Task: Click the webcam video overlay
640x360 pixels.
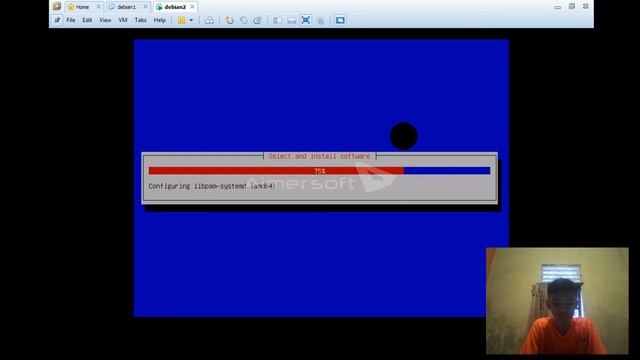Action: 557,301
